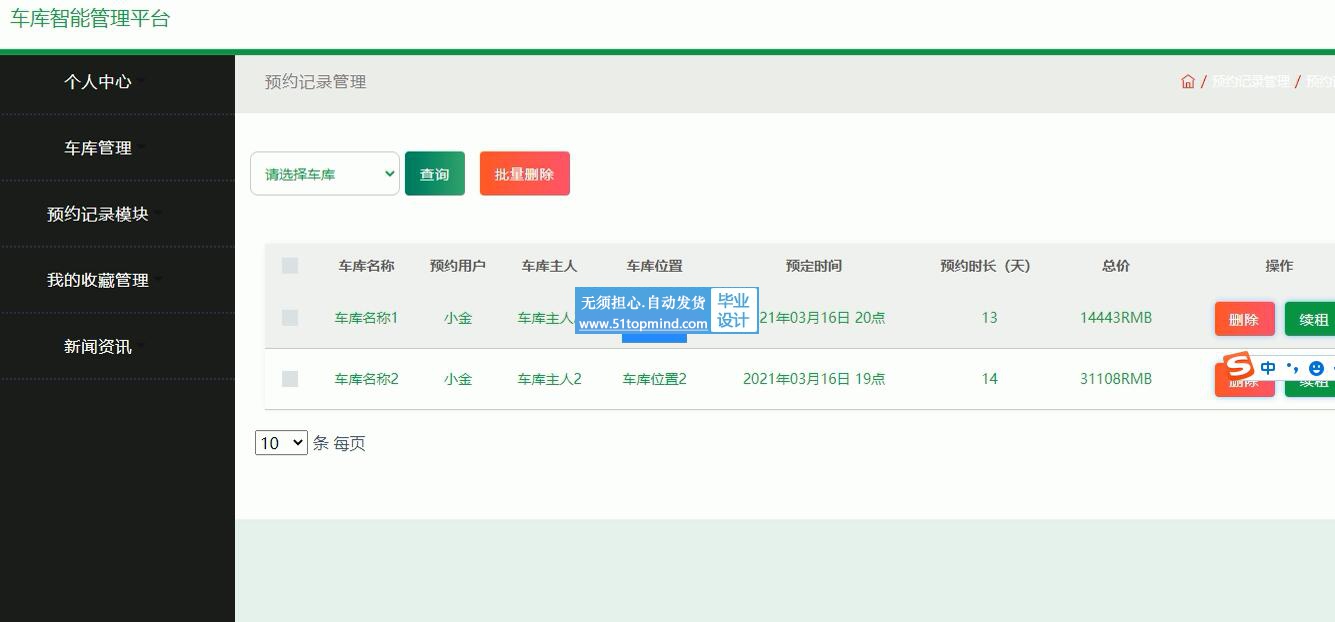Click the duration value 14
The height and width of the screenshot is (622, 1335).
pyautogui.click(x=989, y=379)
